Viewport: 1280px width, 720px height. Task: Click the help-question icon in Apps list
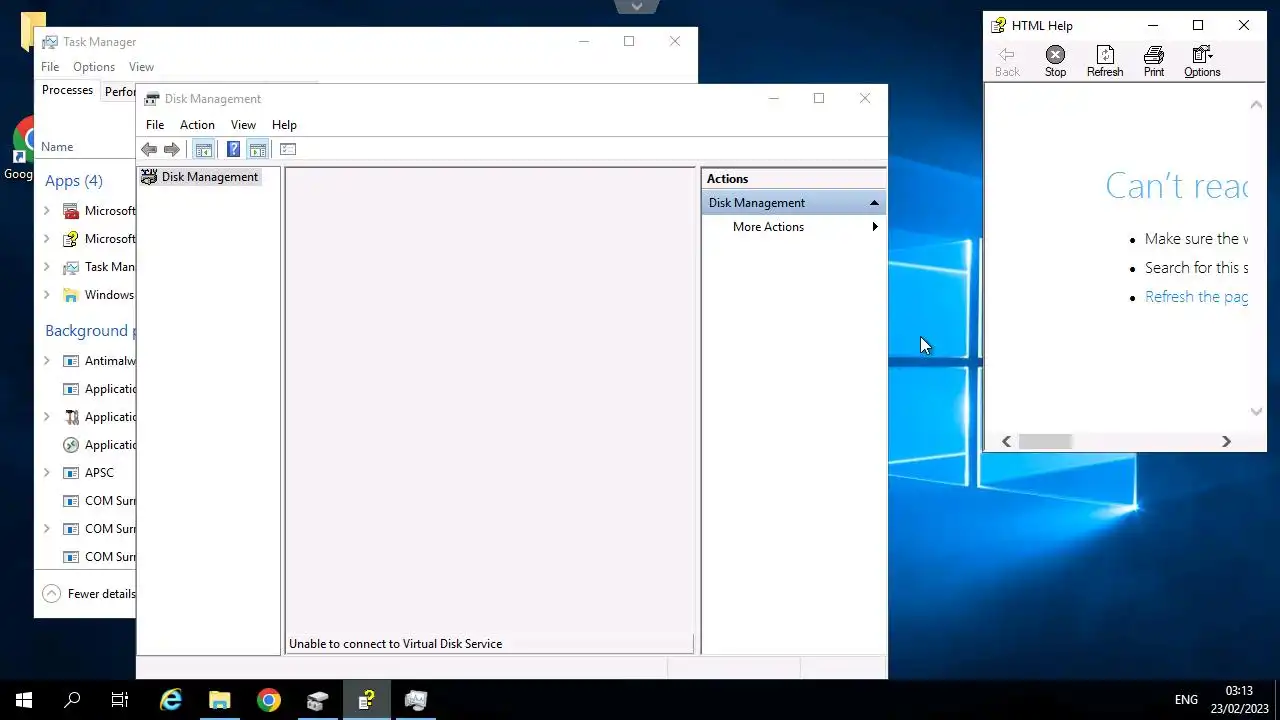click(71, 239)
